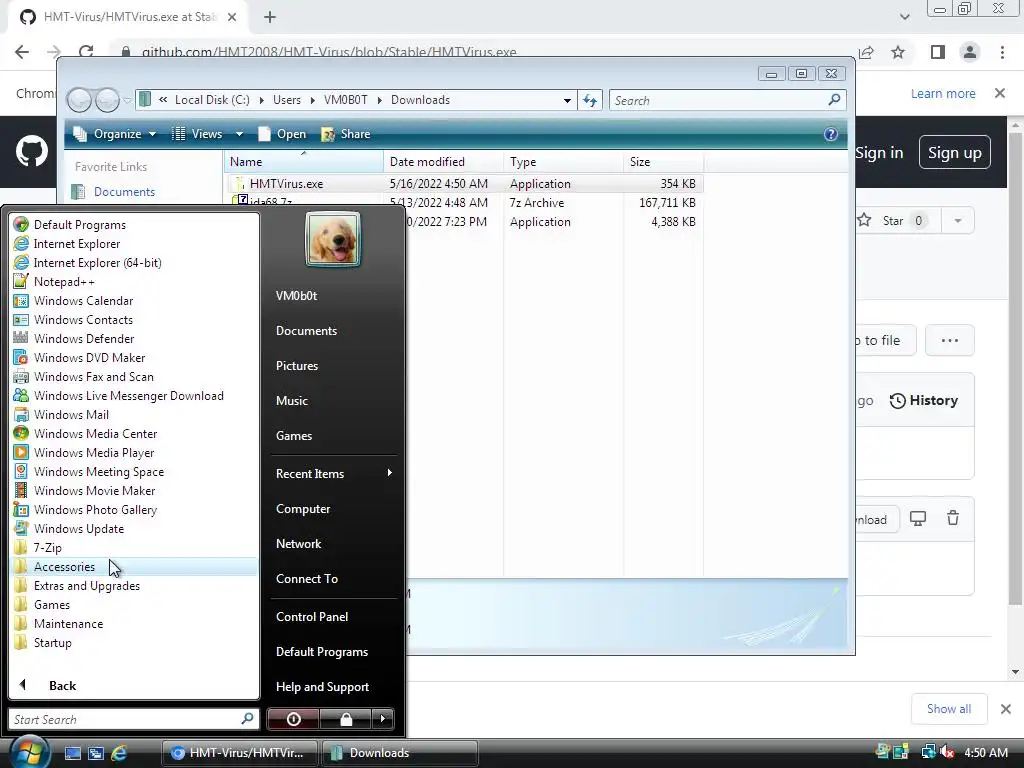Click the Learn more link in Chrome
The height and width of the screenshot is (768, 1024).
(943, 93)
